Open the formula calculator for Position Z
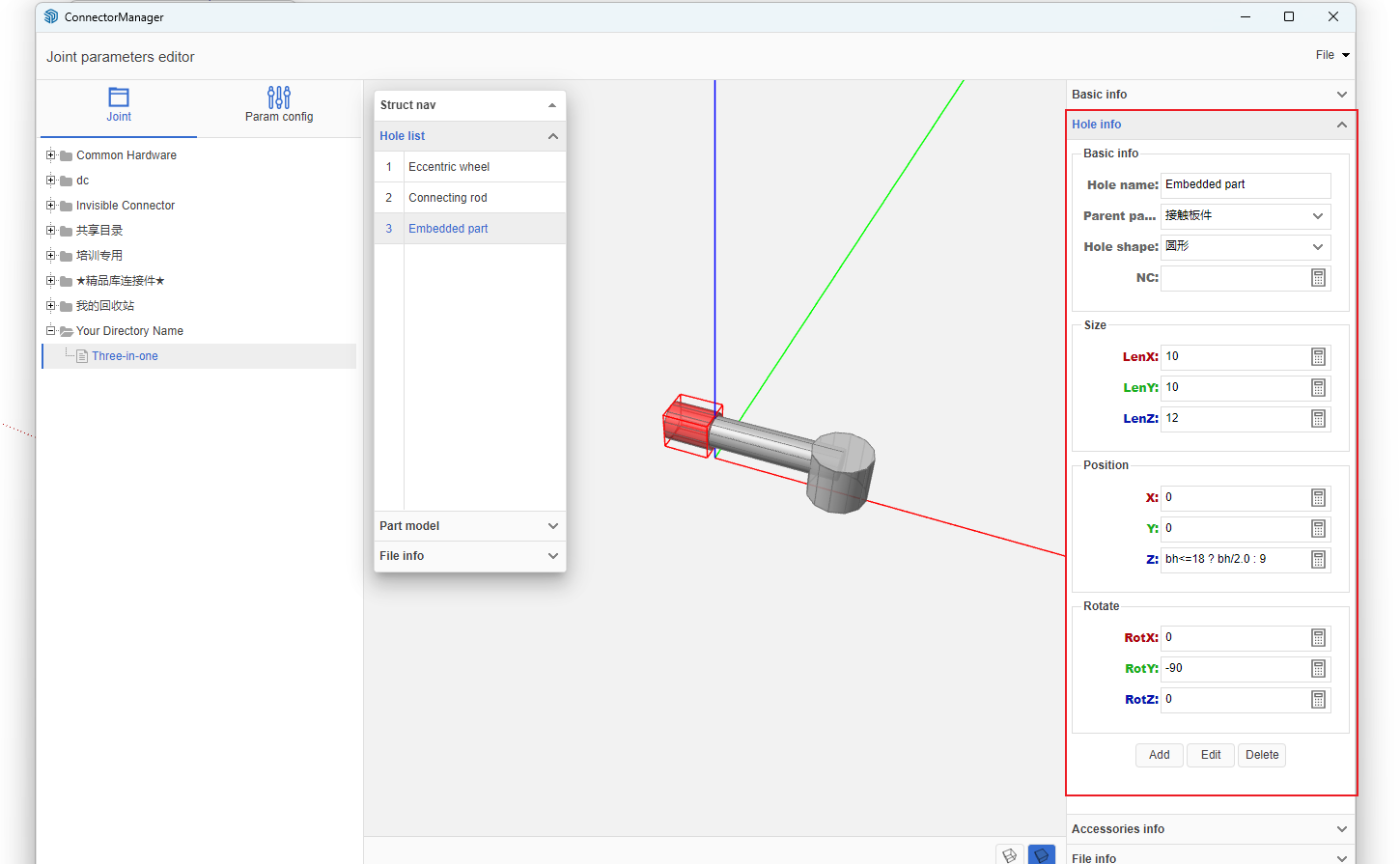The image size is (1400, 864). pyautogui.click(x=1318, y=560)
